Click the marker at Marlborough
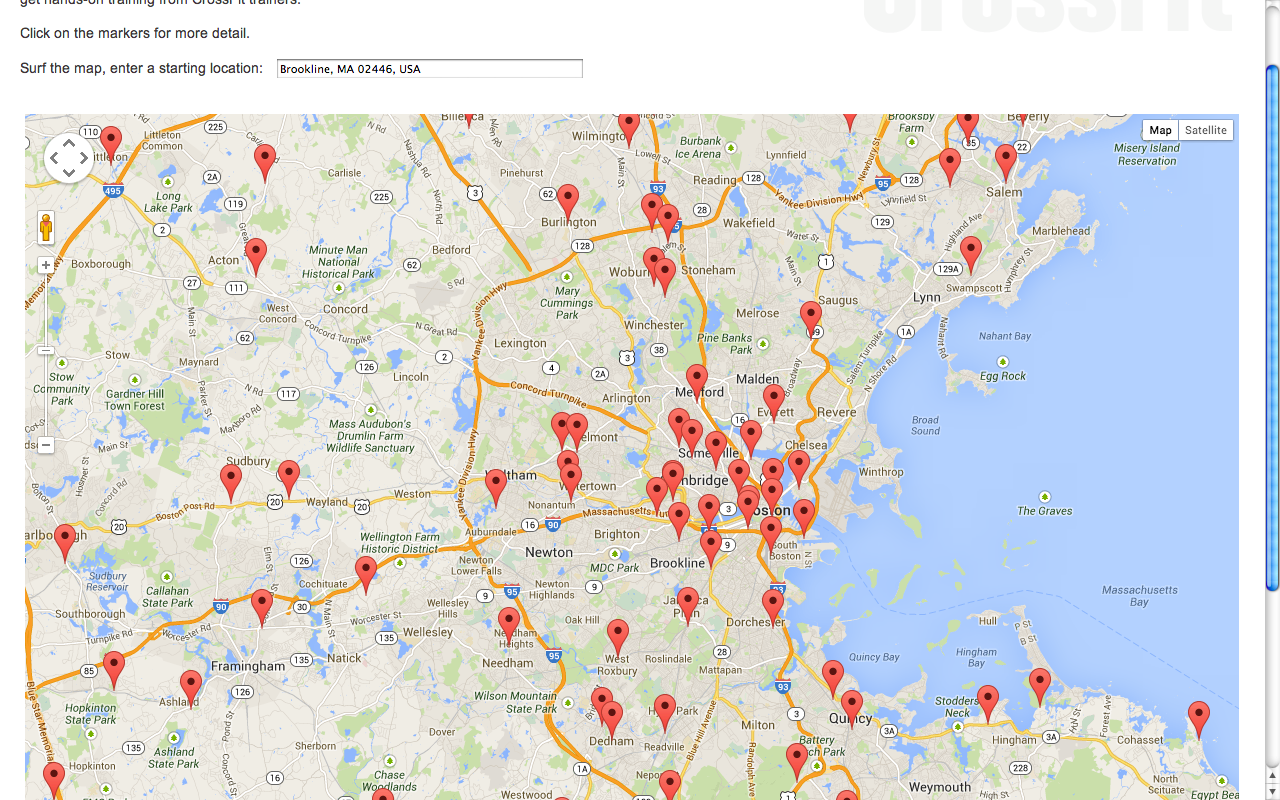 point(65,544)
